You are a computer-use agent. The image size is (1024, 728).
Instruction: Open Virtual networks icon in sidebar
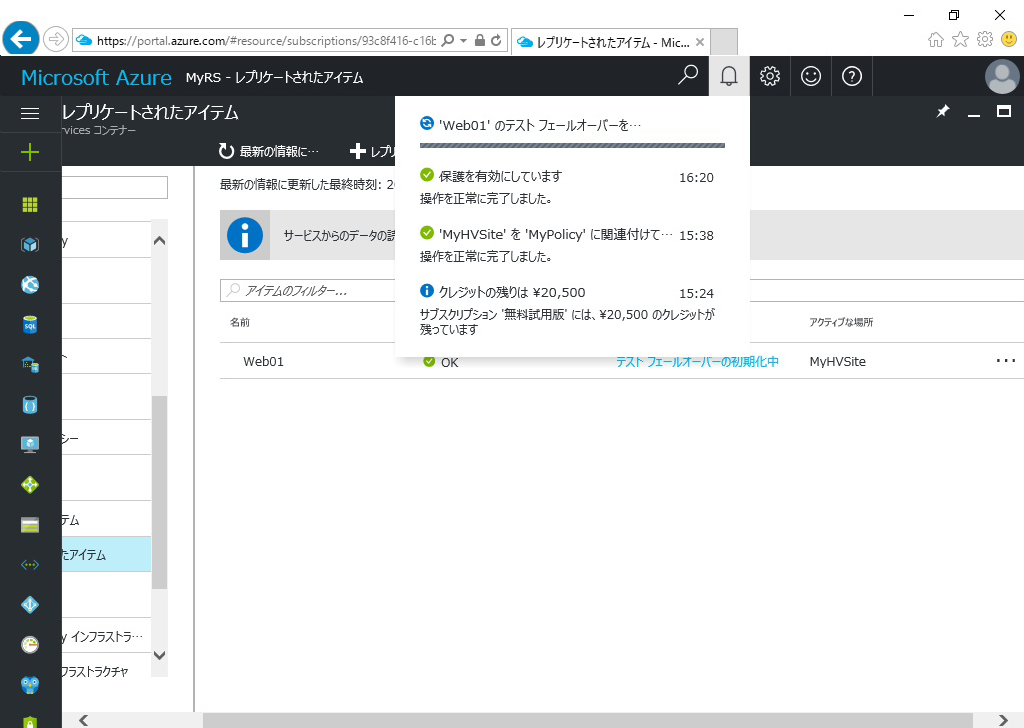pyautogui.click(x=30, y=565)
